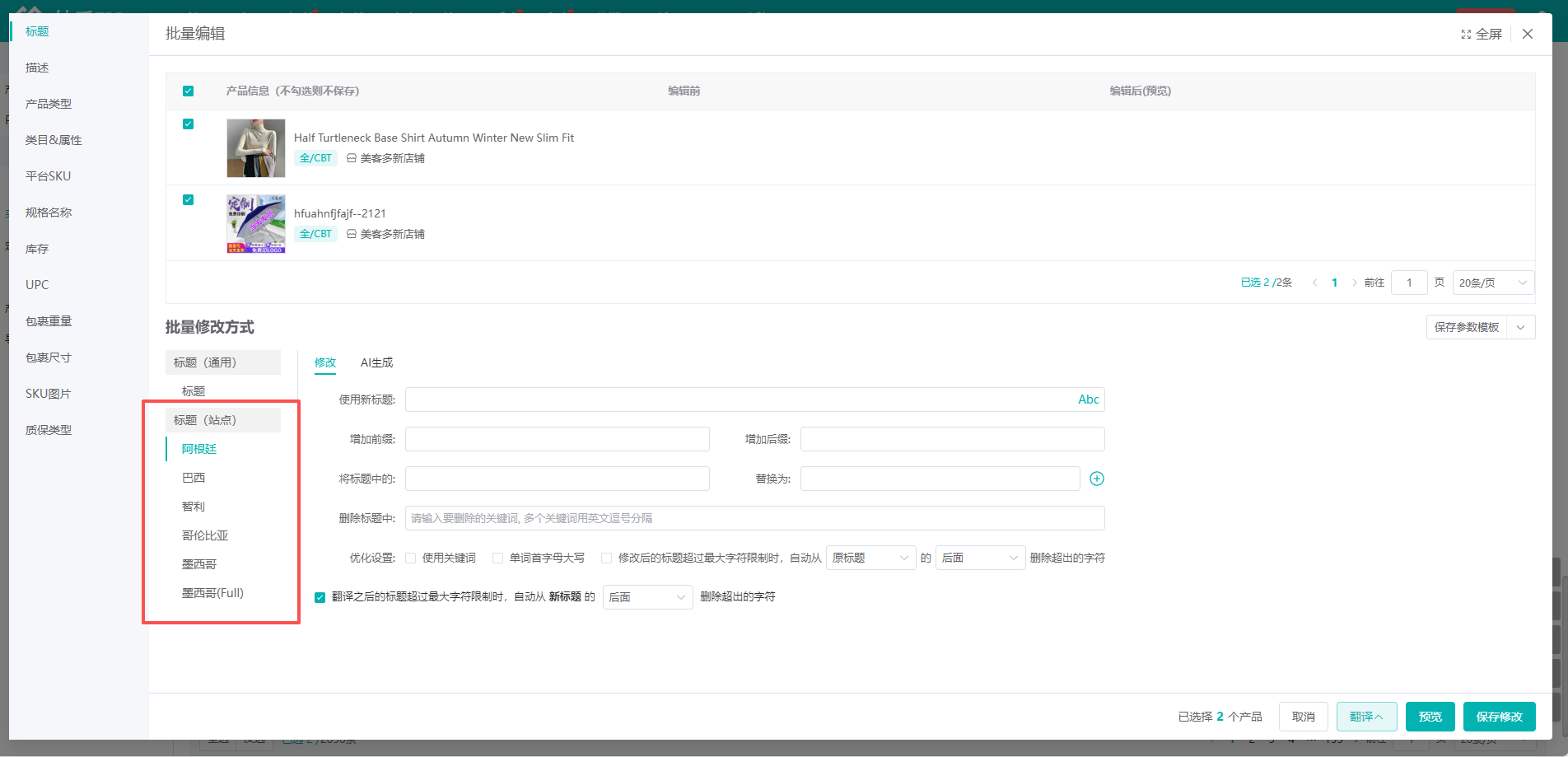Uncheck the hfuahnfjfajf--2121 row
Viewport: 1568px width, 757px height.
tap(188, 199)
